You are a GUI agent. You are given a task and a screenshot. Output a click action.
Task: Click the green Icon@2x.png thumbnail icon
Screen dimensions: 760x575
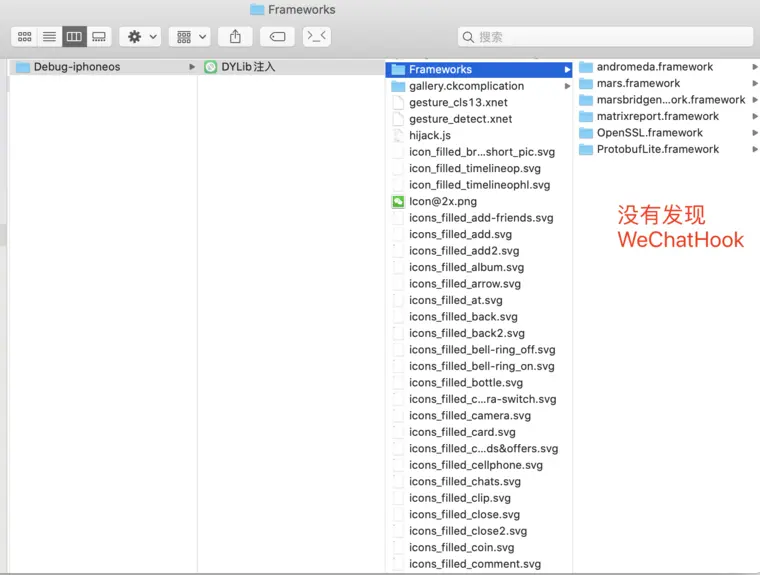pos(398,202)
